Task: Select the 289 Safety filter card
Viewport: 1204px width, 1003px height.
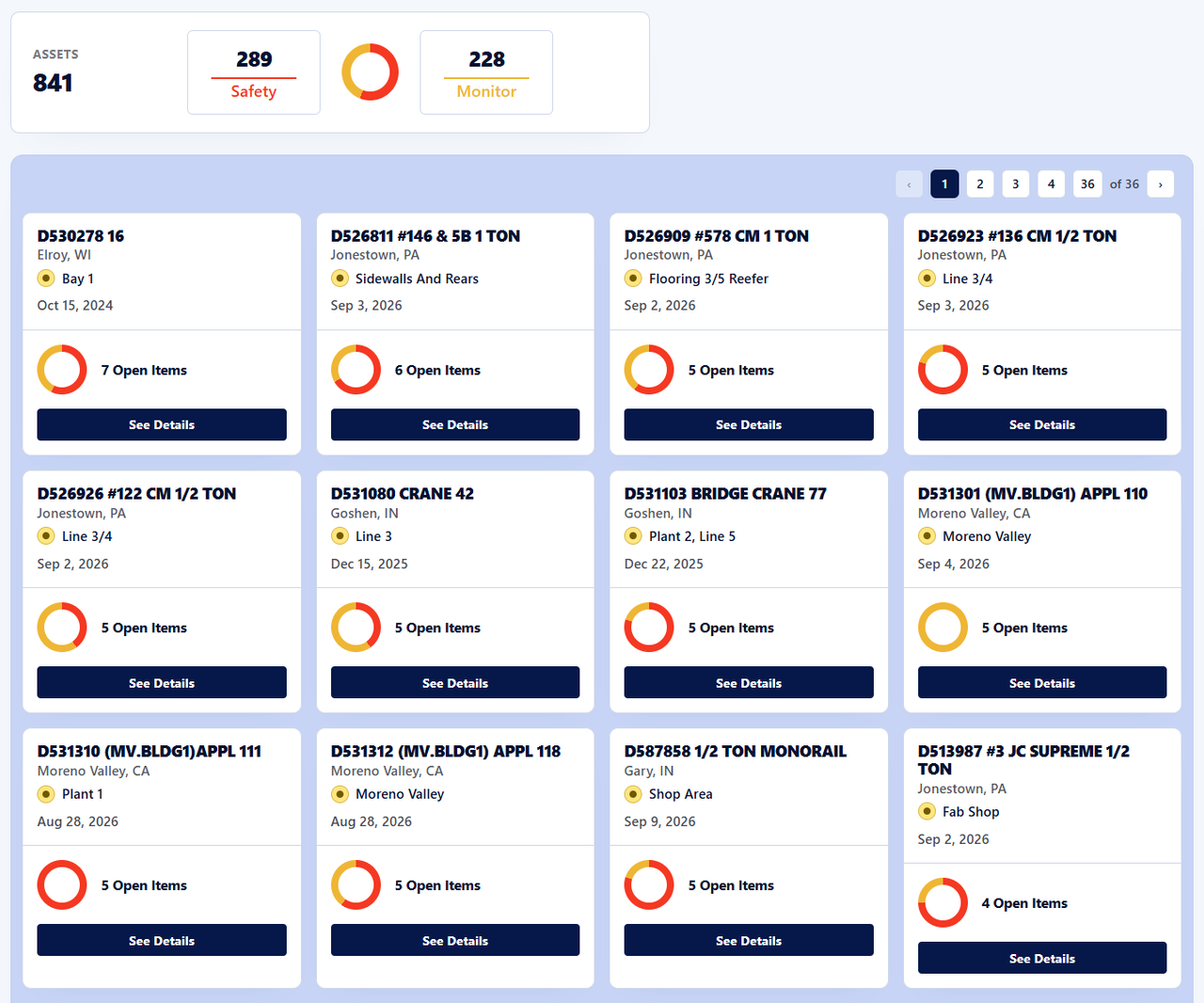Action: click(x=254, y=72)
